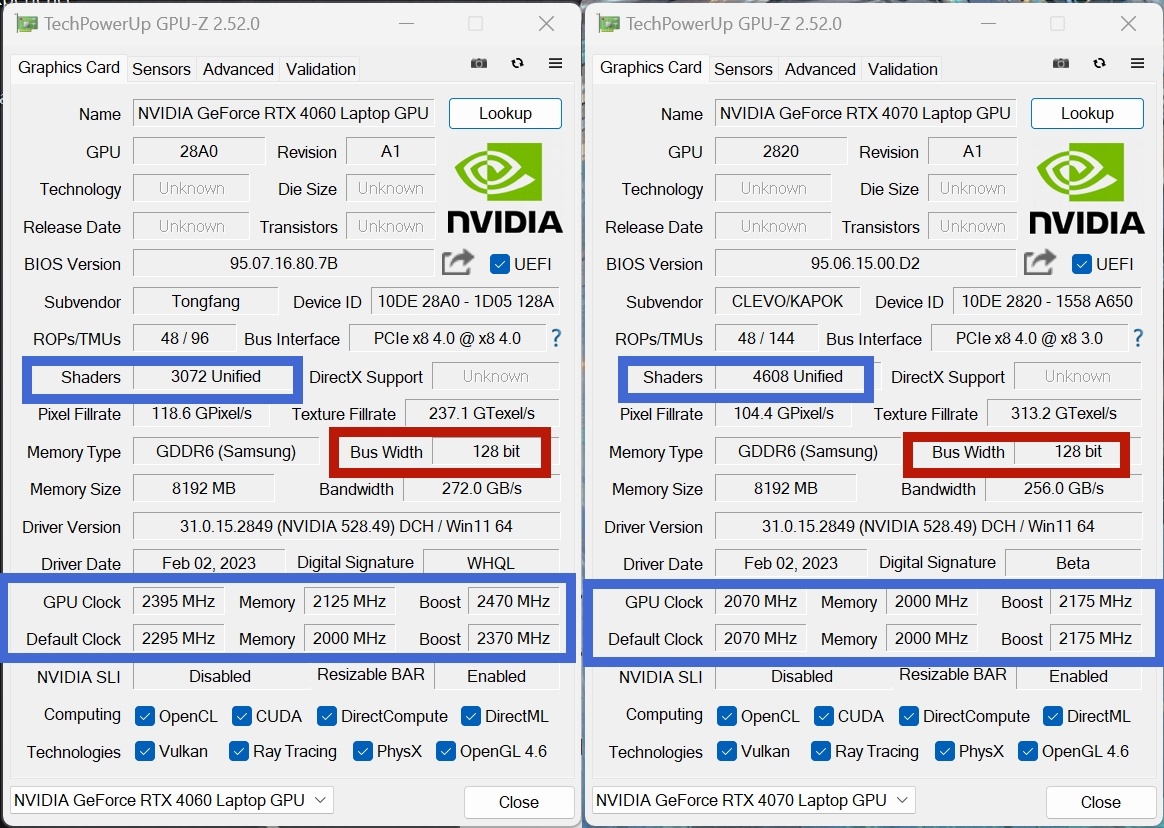Click GPU-Z app icon in left title bar
1164x828 pixels.
tap(27, 24)
